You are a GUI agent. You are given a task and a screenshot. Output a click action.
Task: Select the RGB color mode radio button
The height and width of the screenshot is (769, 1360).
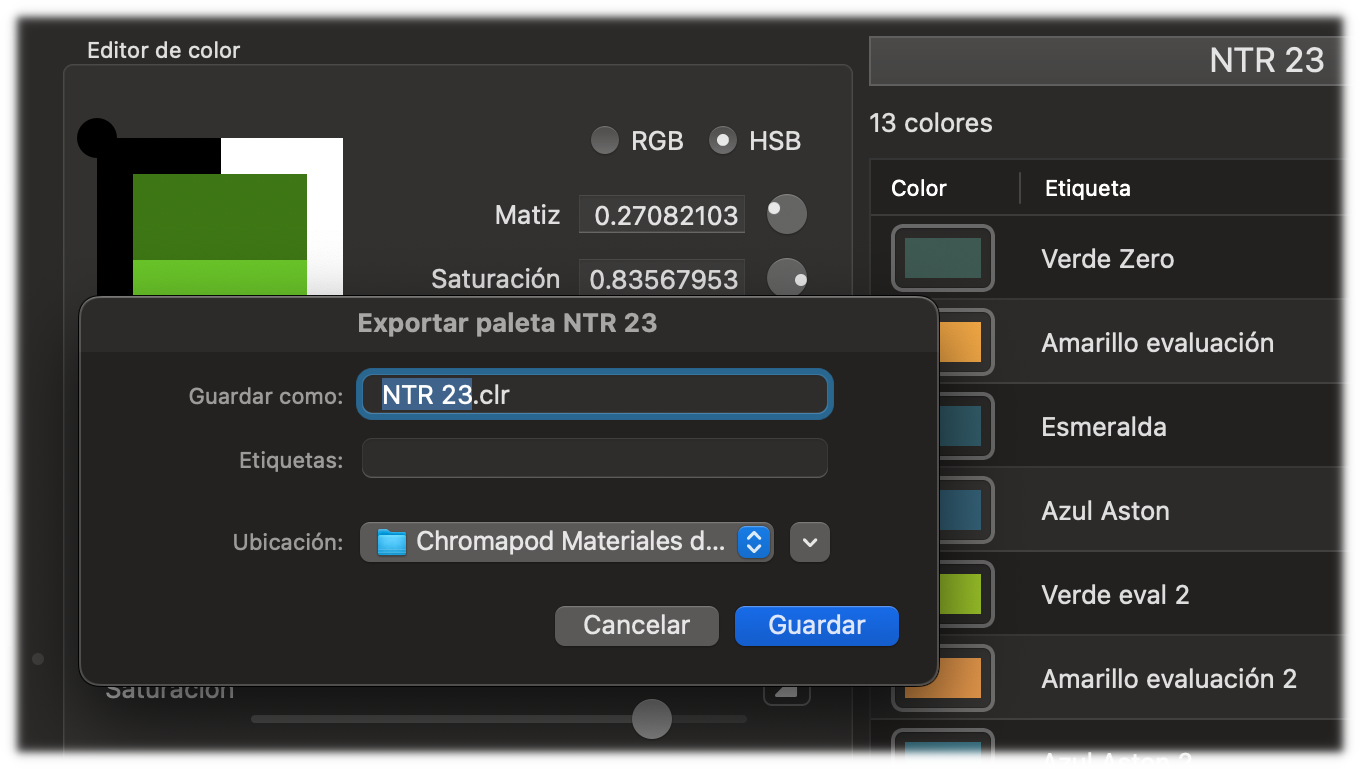605,141
